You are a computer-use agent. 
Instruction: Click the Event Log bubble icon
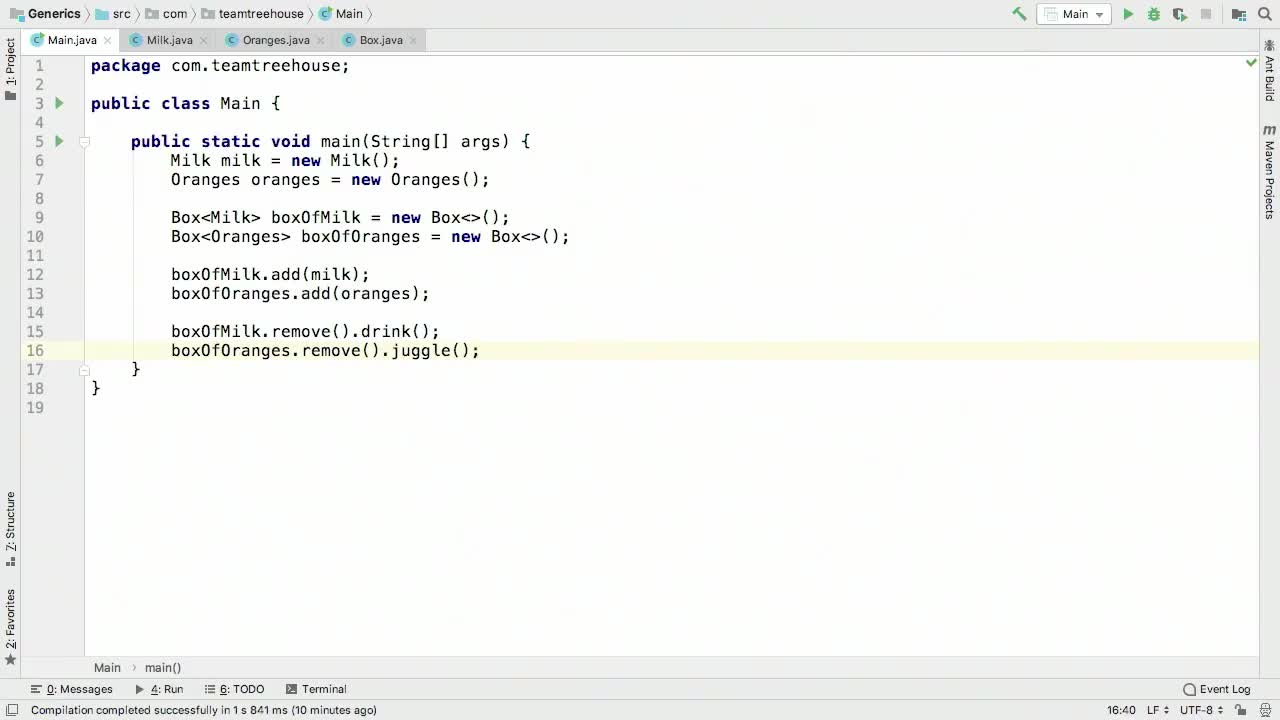(x=1189, y=689)
